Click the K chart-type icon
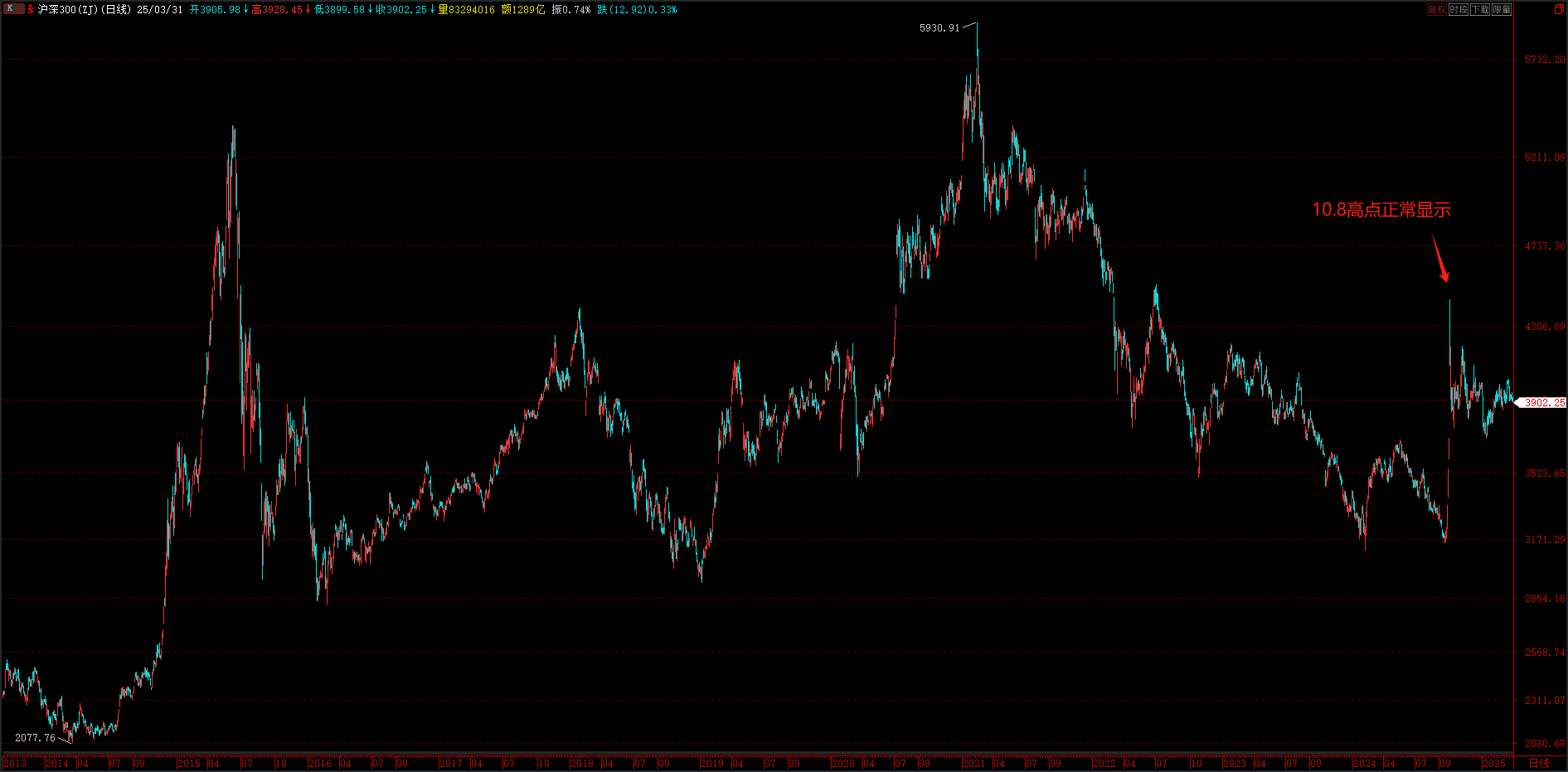The height and width of the screenshot is (772, 1568). point(10,9)
